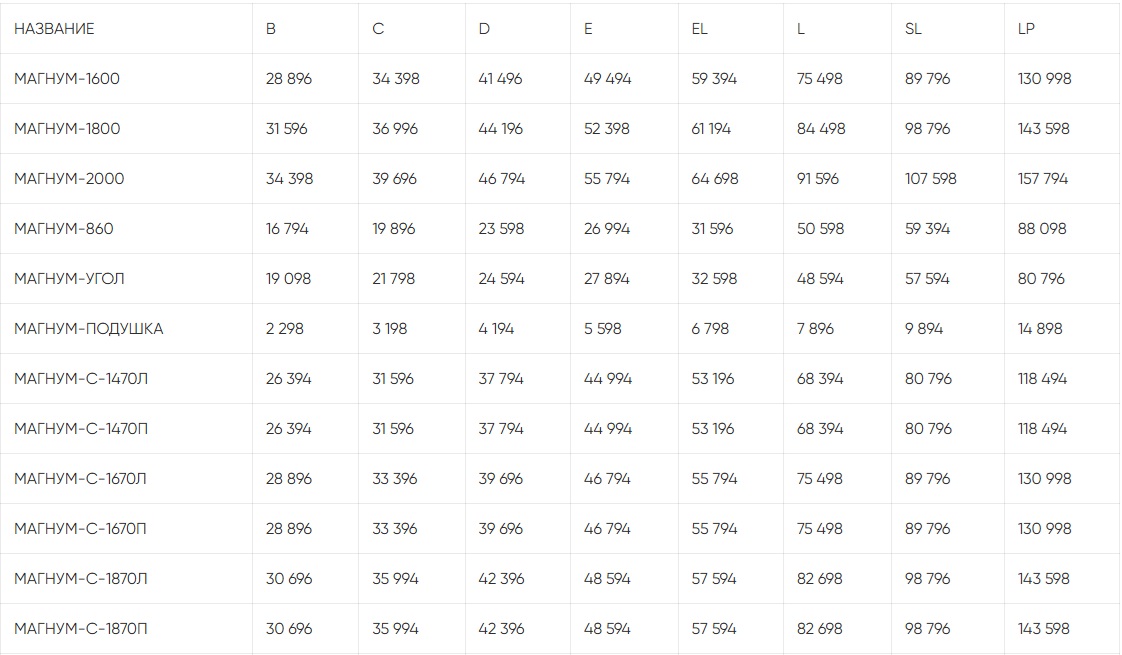Screen dimensions: 1122x655
Task: Select the EL column header
Action: (699, 29)
